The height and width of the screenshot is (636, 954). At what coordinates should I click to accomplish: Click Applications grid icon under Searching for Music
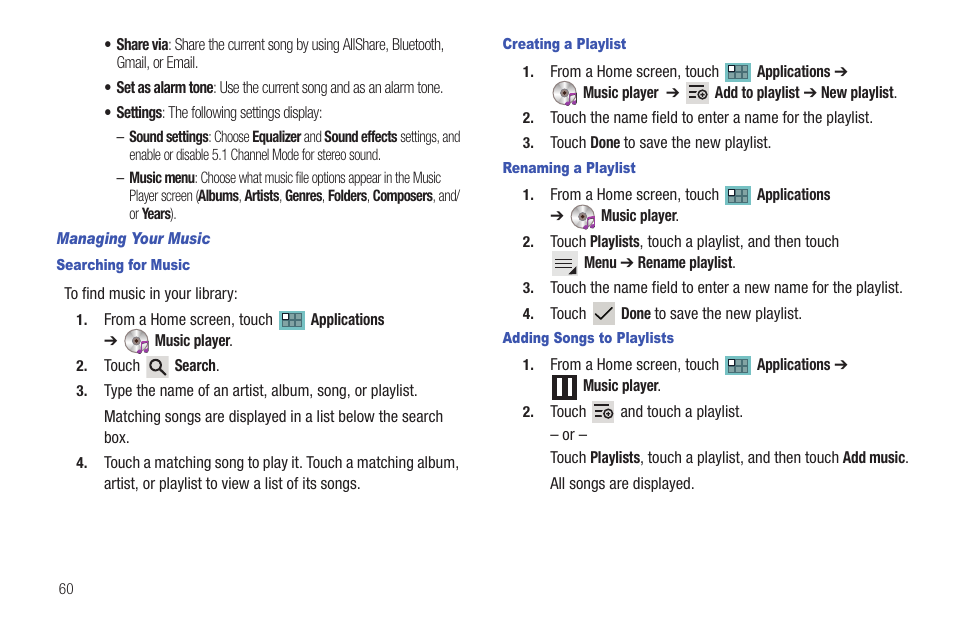click(x=291, y=320)
